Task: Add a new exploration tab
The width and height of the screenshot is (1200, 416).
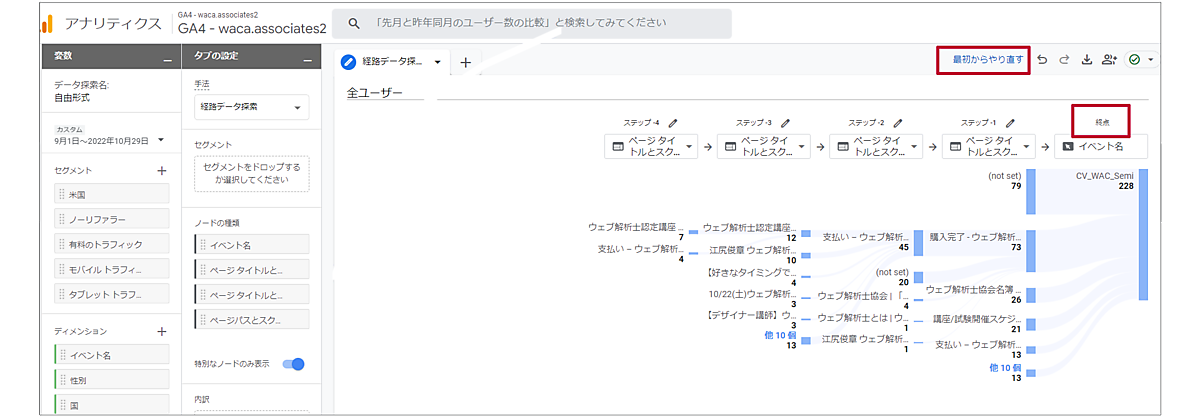Action: (465, 62)
